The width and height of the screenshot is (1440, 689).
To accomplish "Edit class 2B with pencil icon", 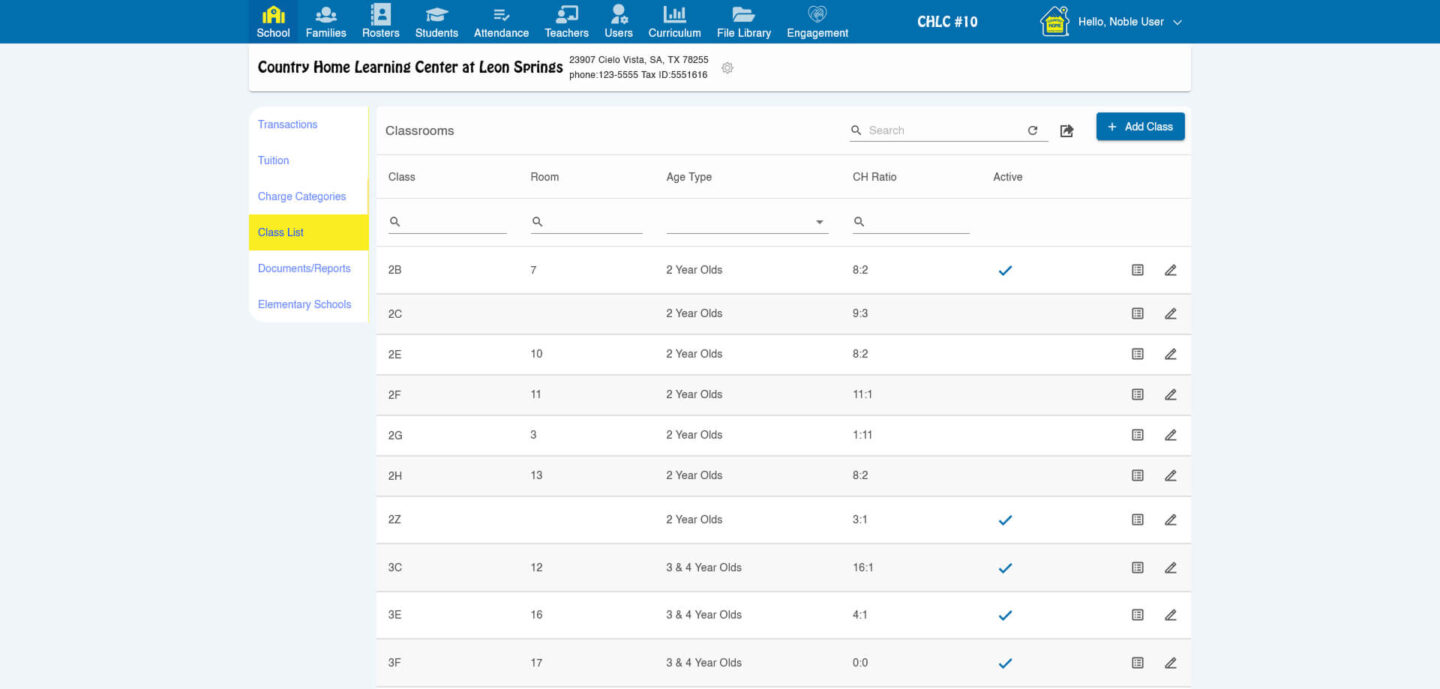I will 1170,270.
